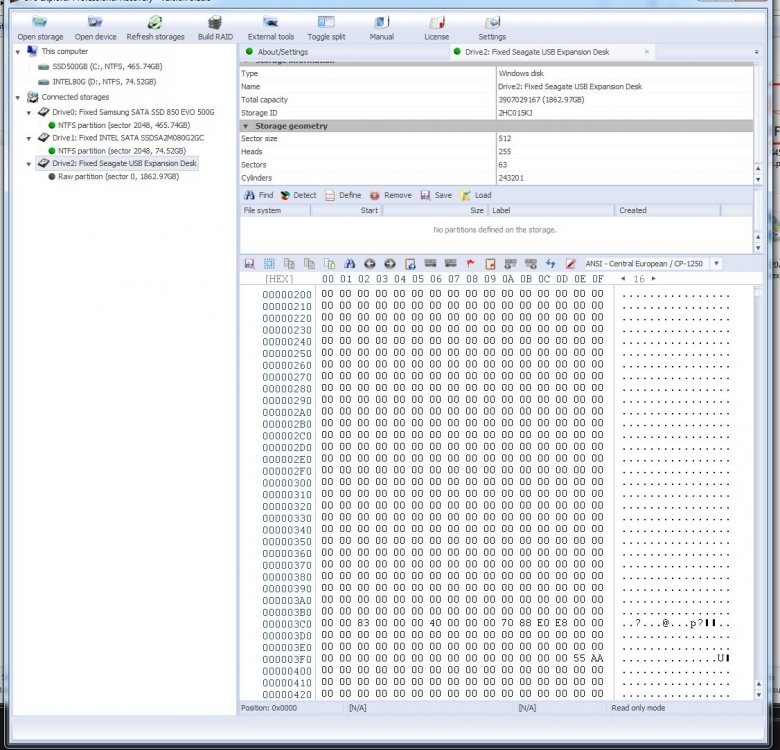The height and width of the screenshot is (750, 780).
Task: Open External tools from the toolbar
Action: tap(271, 22)
